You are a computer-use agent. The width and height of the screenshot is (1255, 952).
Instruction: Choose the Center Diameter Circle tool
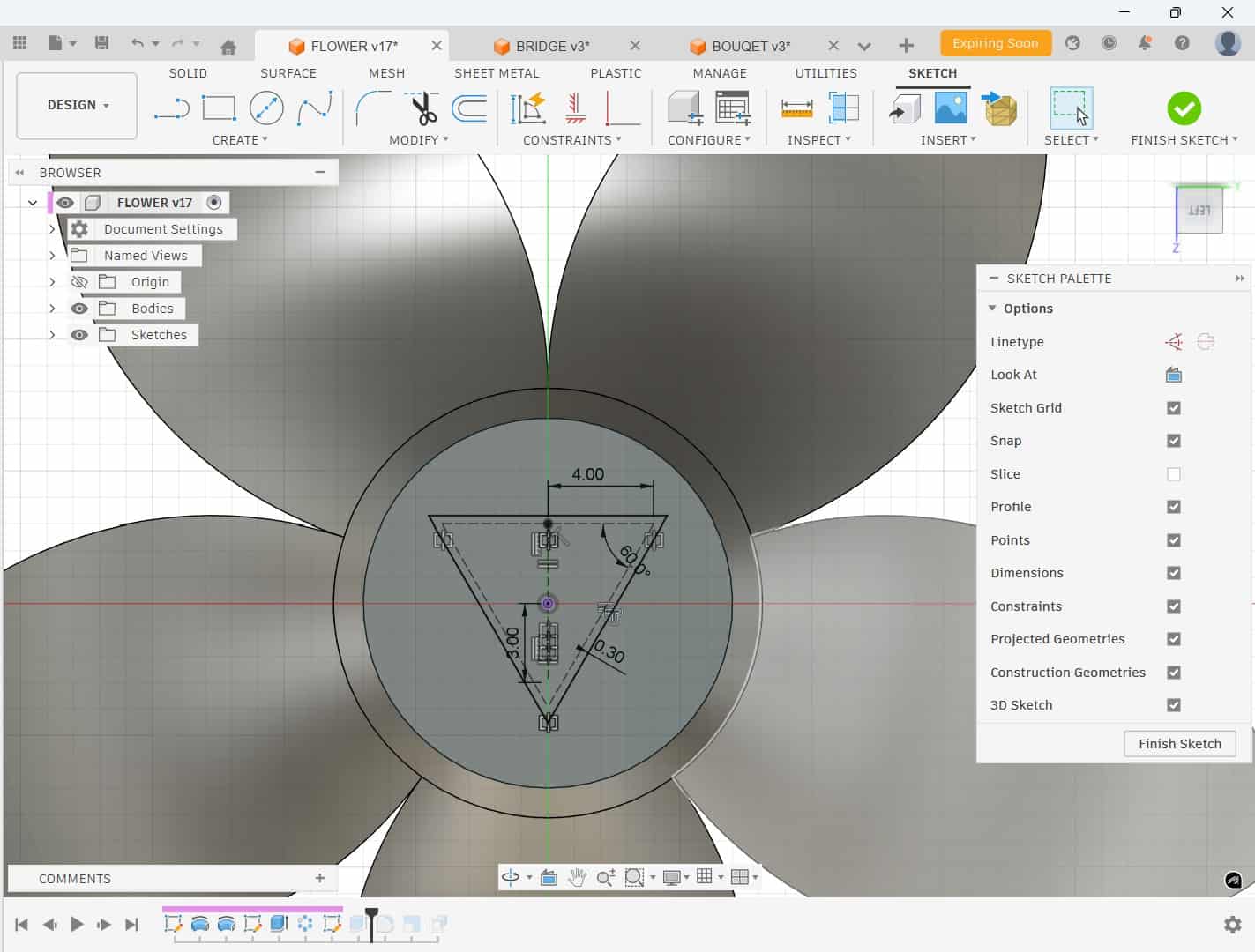[266, 109]
